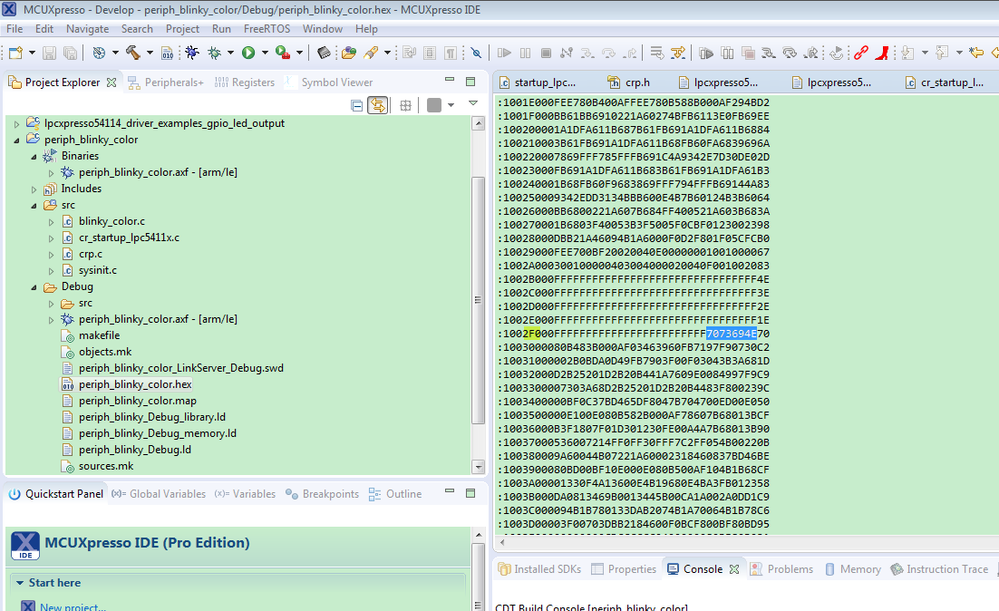Click the hammer Build icon

pyautogui.click(x=133, y=53)
